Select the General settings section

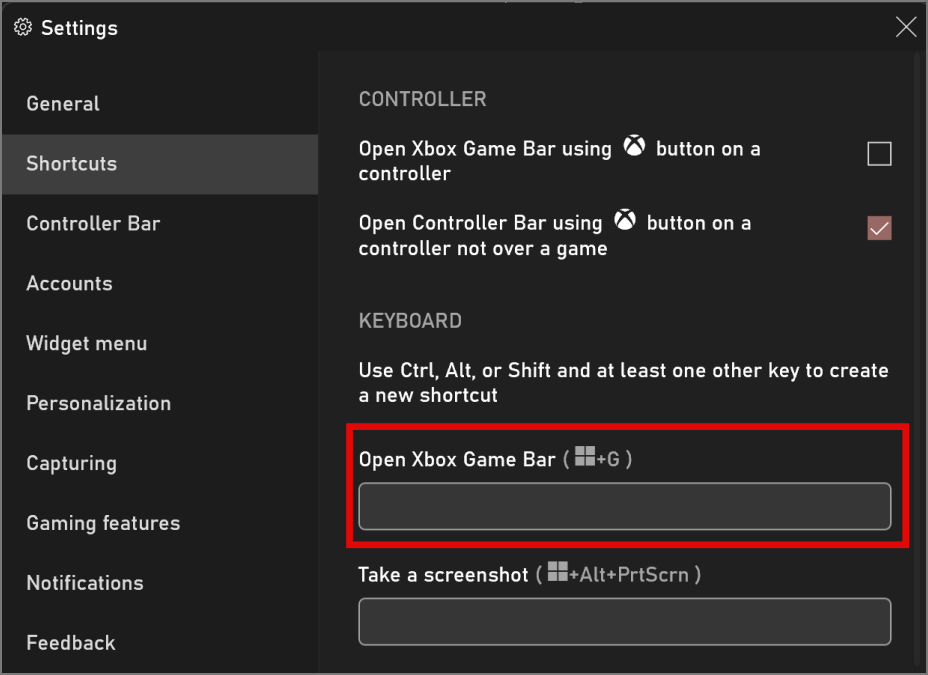point(62,103)
